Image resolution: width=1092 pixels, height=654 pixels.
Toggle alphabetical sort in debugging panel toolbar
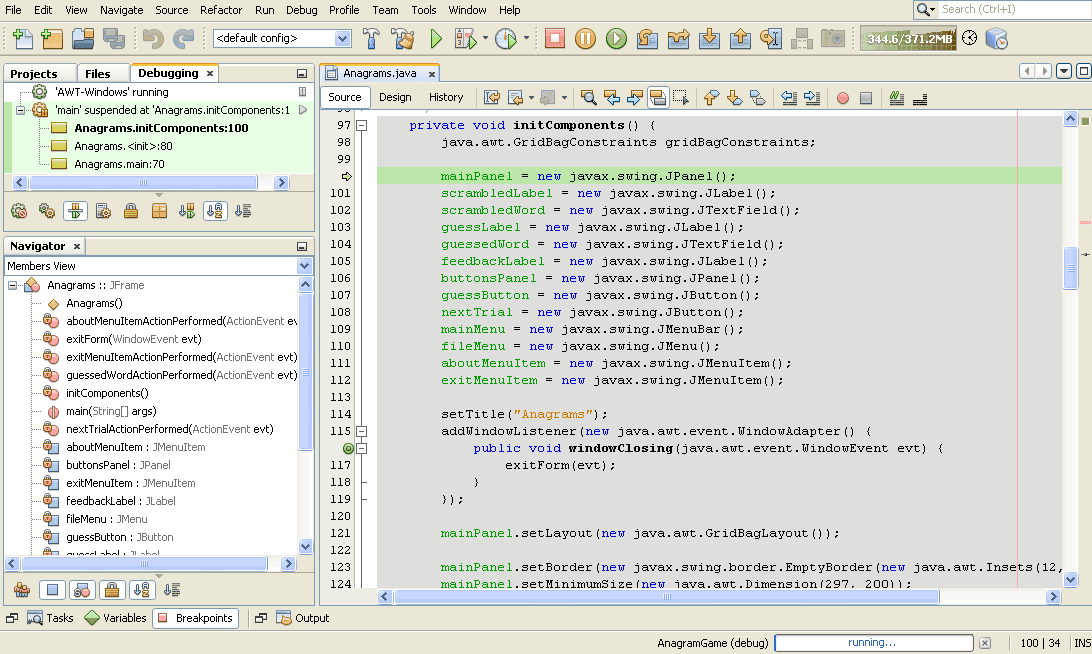[215, 211]
